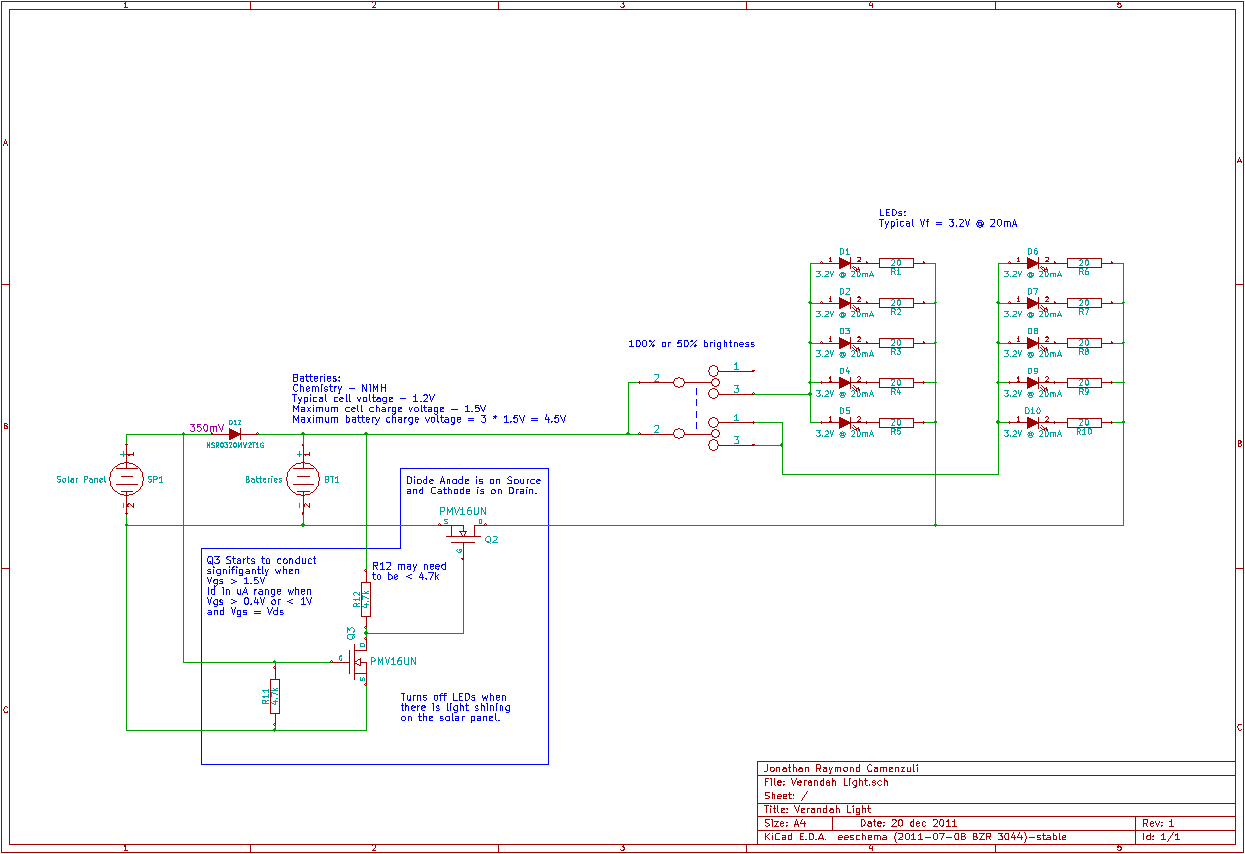Click the R1 resistor next to D1

click(x=896, y=263)
